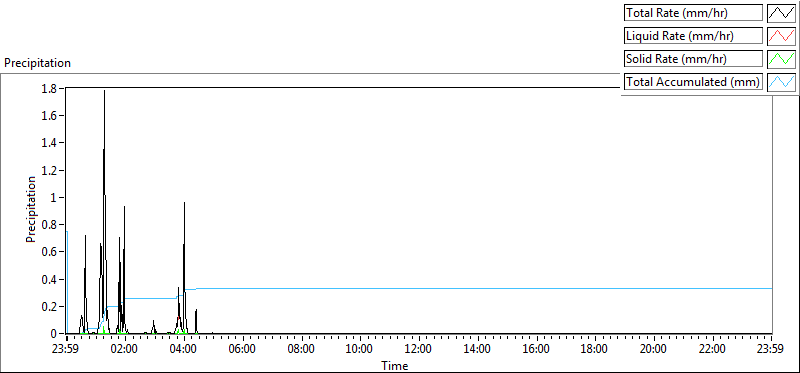Click the 1.8 maximum value on Y axis

tap(51, 88)
